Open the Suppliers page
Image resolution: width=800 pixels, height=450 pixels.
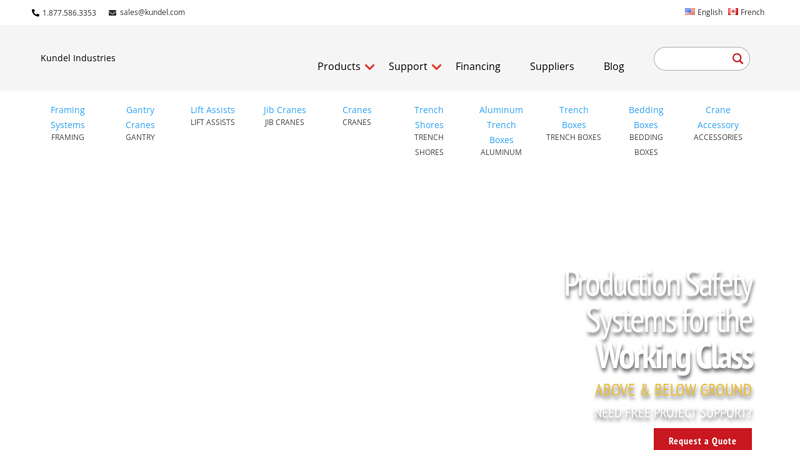tap(552, 66)
